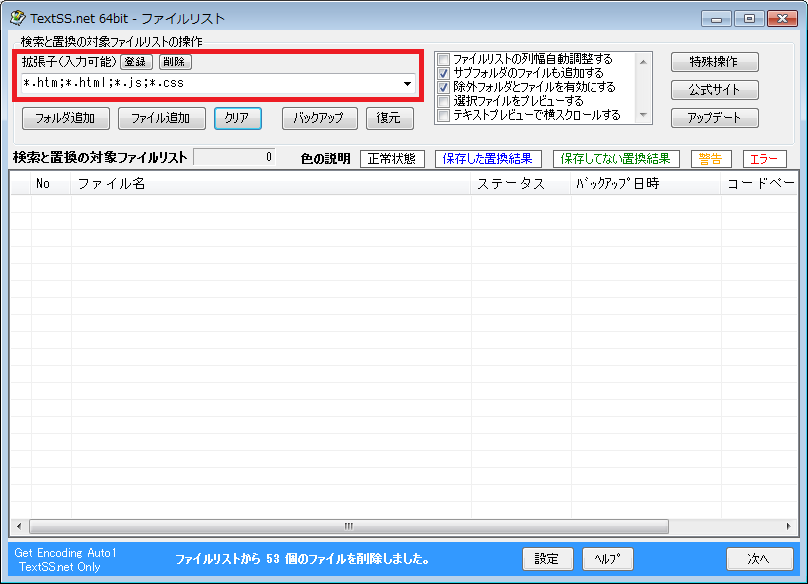
Task: Click the horizontal scrollbar thumb
Action: (349, 526)
